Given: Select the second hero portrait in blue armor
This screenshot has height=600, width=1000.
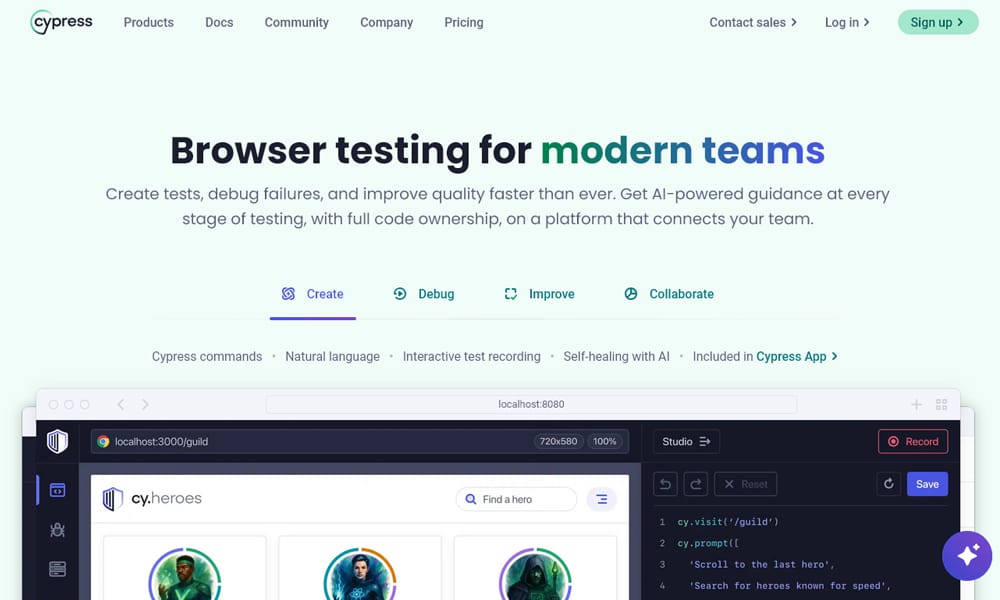Looking at the screenshot, I should (360, 574).
